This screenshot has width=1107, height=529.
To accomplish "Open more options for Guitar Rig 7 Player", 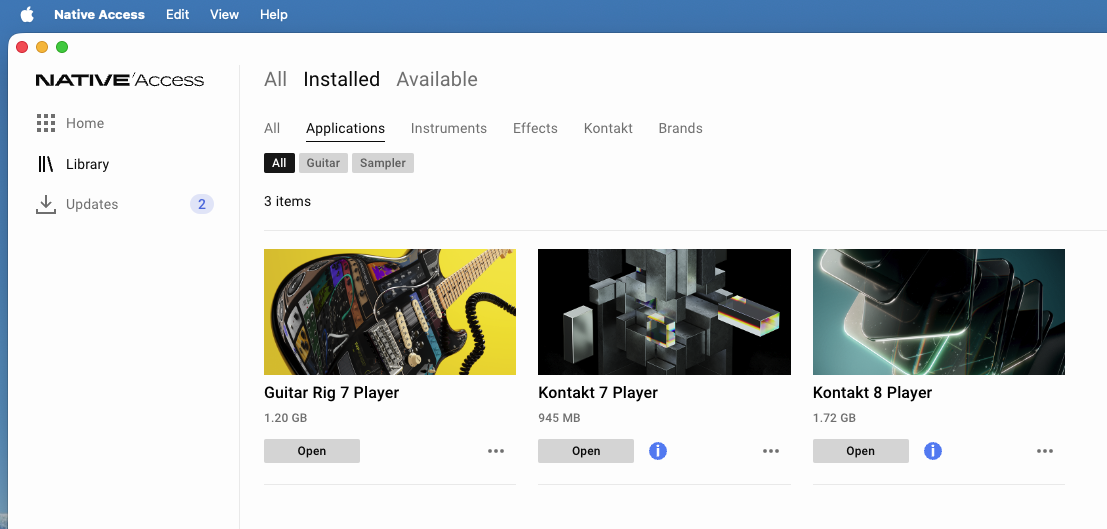I will coord(496,451).
